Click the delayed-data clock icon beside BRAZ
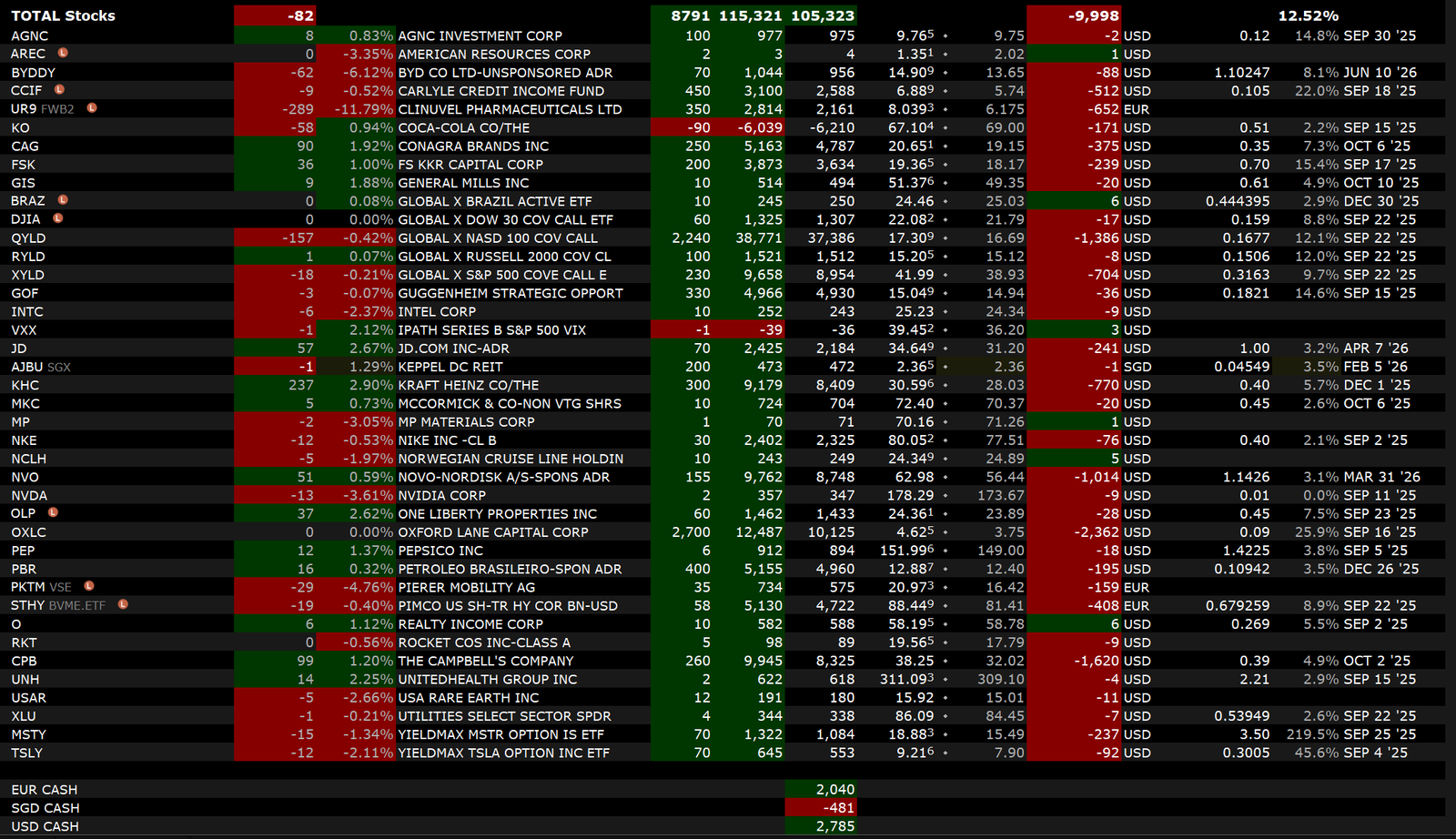Image resolution: width=1456 pixels, height=839 pixels. pos(63,200)
